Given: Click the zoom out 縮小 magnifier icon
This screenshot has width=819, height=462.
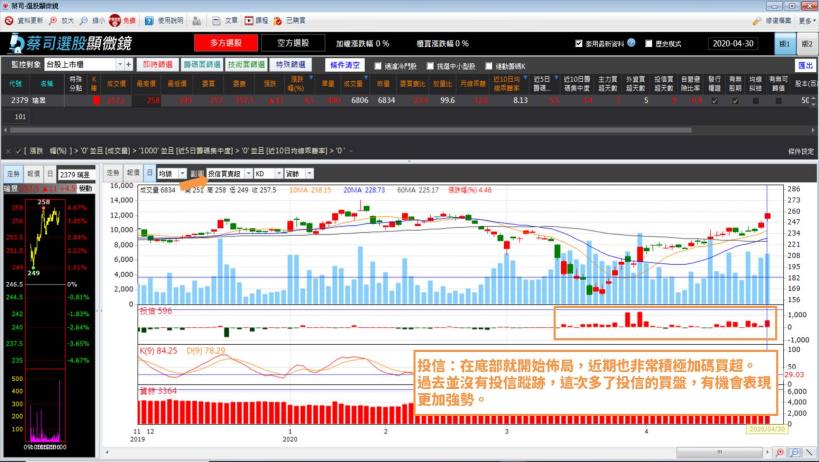Looking at the screenshot, I should click(x=84, y=21).
